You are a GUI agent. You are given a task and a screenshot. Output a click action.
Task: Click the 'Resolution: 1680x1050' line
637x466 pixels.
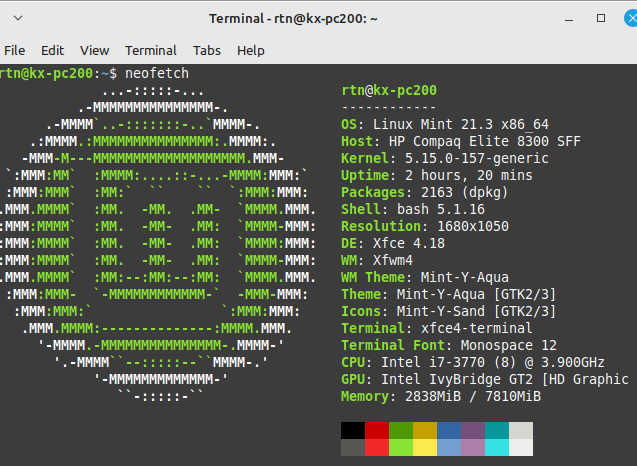click(425, 226)
